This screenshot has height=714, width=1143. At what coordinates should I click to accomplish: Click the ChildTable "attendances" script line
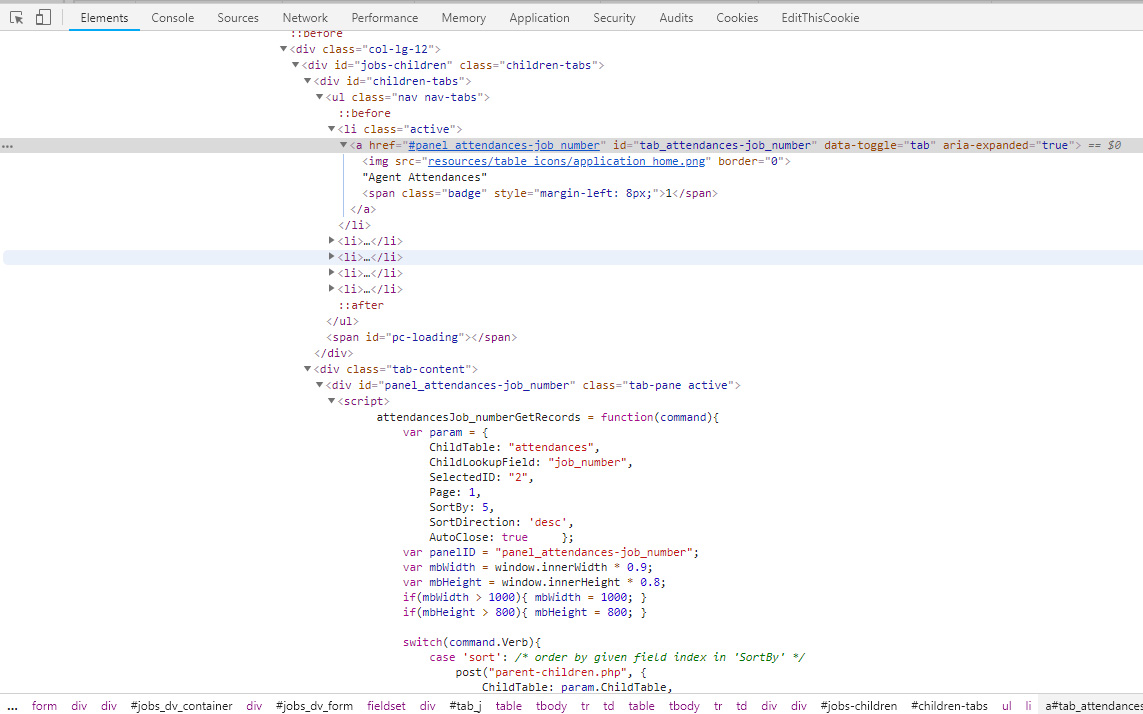coord(515,447)
